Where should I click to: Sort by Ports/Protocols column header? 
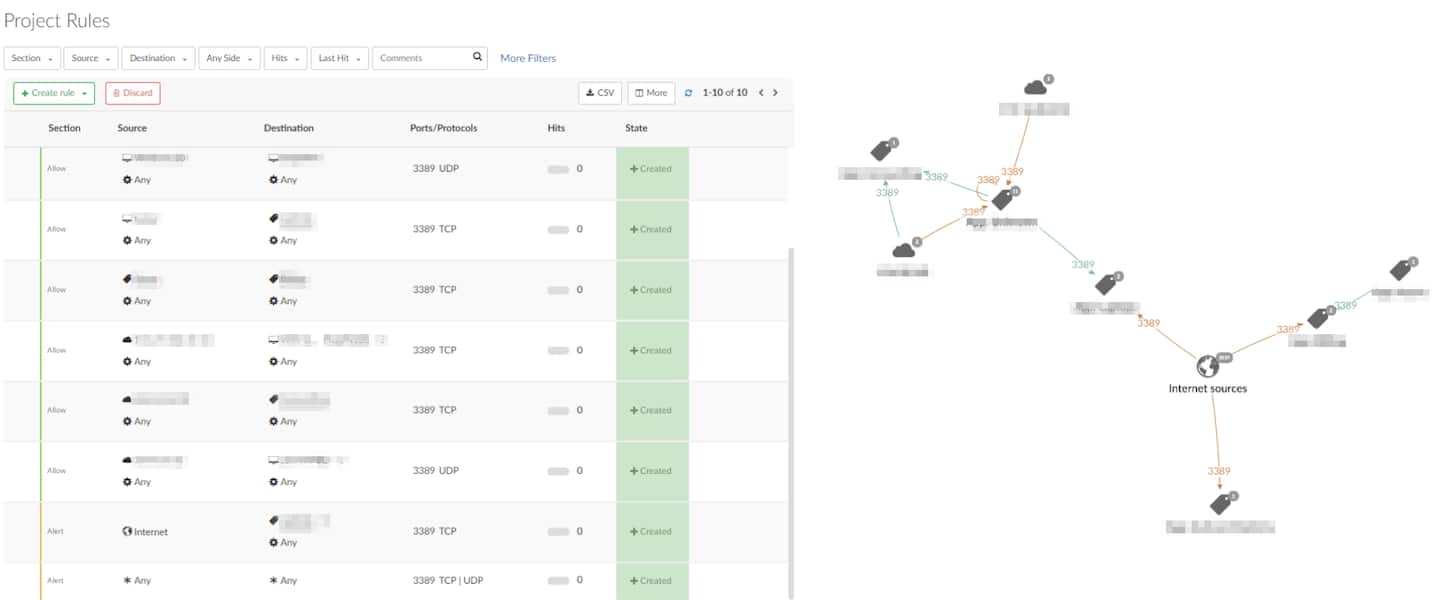point(443,128)
